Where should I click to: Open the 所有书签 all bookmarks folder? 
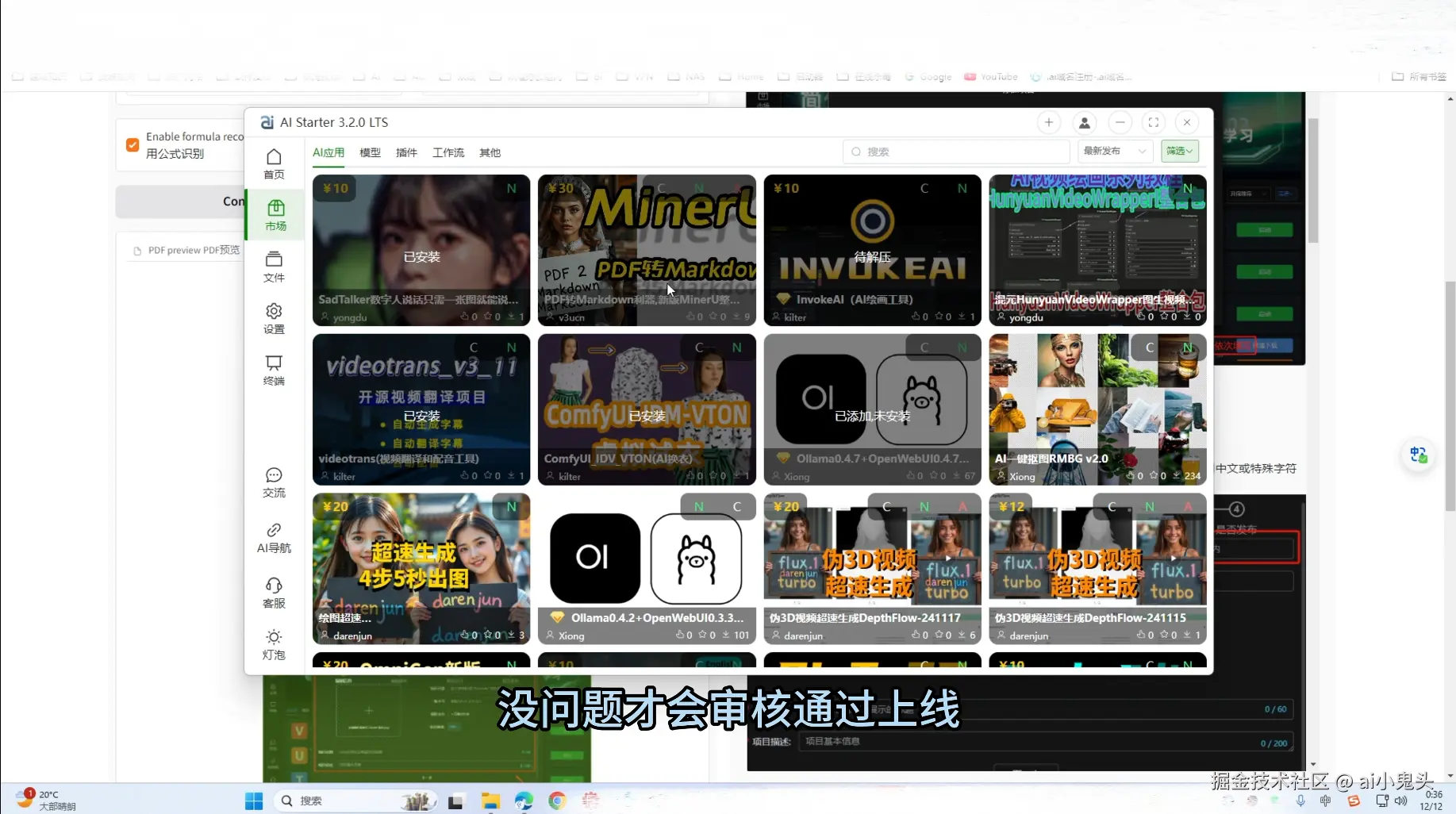point(1420,77)
